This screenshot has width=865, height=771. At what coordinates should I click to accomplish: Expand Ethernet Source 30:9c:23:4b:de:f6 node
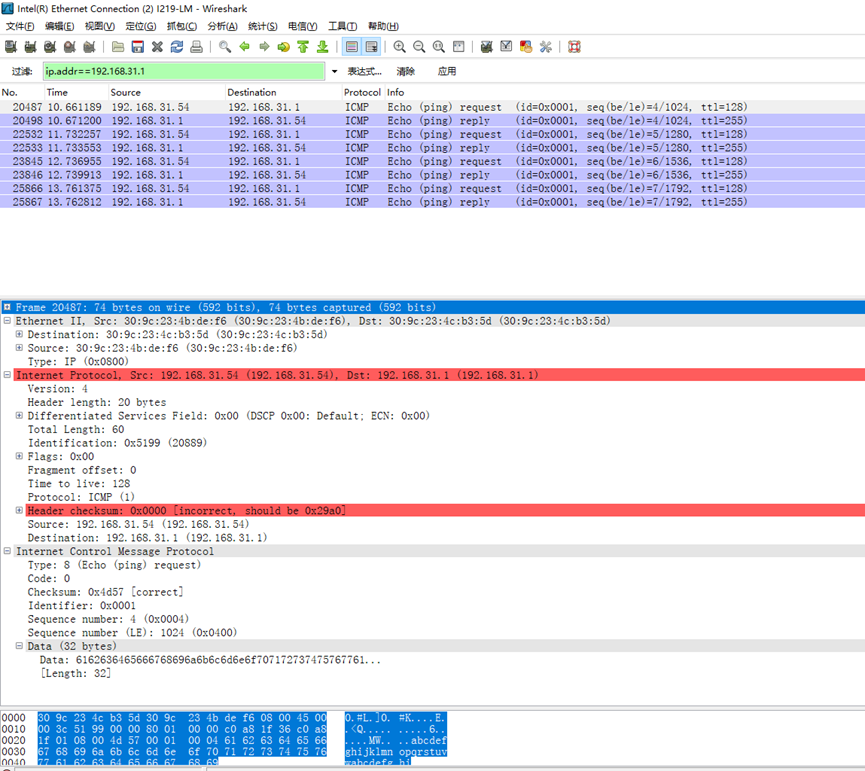[19, 347]
